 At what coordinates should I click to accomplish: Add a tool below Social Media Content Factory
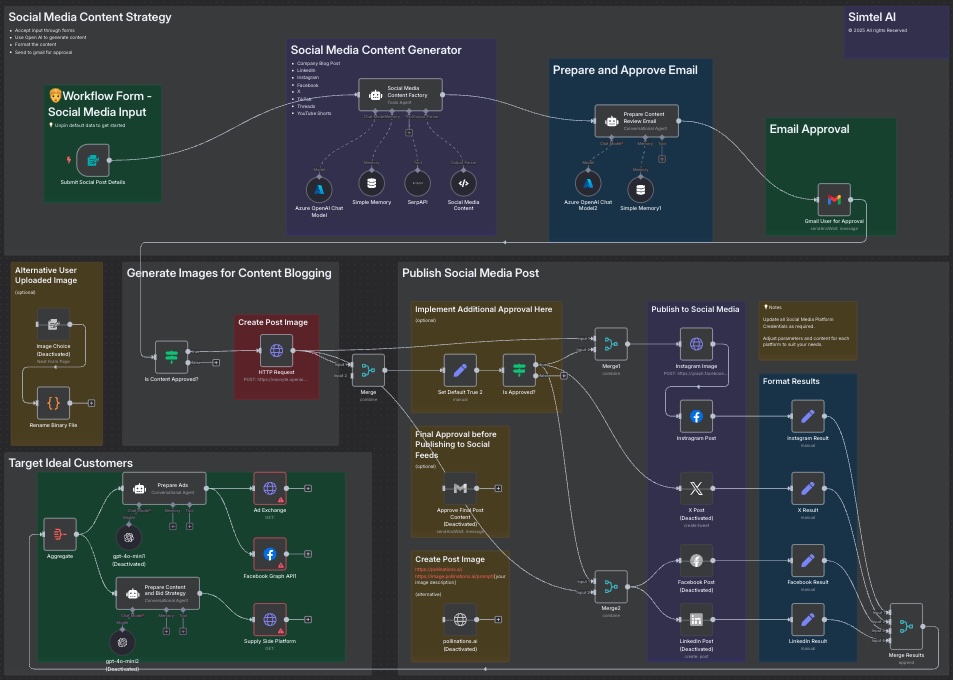(409, 132)
